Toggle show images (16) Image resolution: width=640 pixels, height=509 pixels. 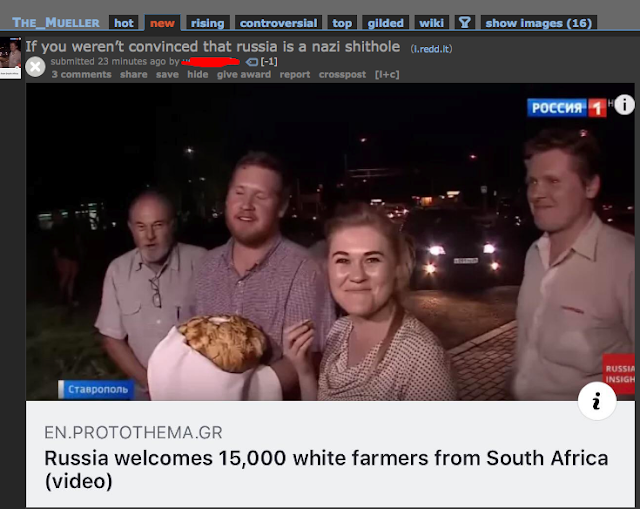pyautogui.click(x=539, y=23)
